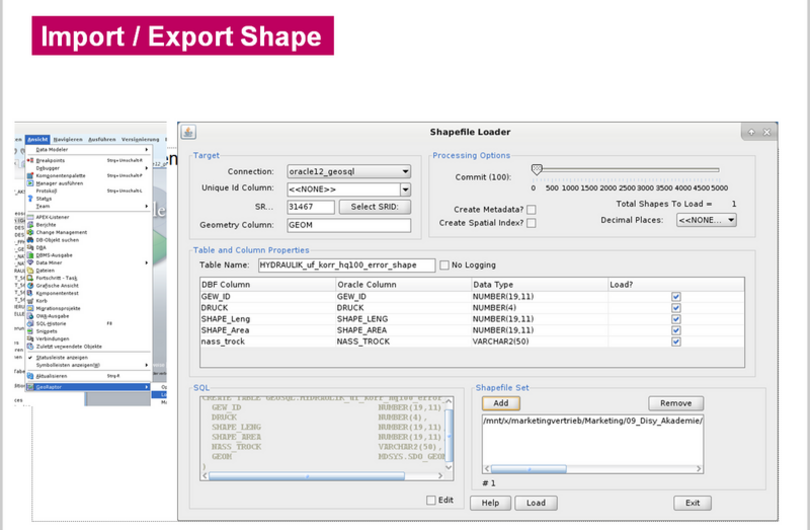
Task: Click the DB-Objekt suchen icon
Action: [x=30, y=240]
